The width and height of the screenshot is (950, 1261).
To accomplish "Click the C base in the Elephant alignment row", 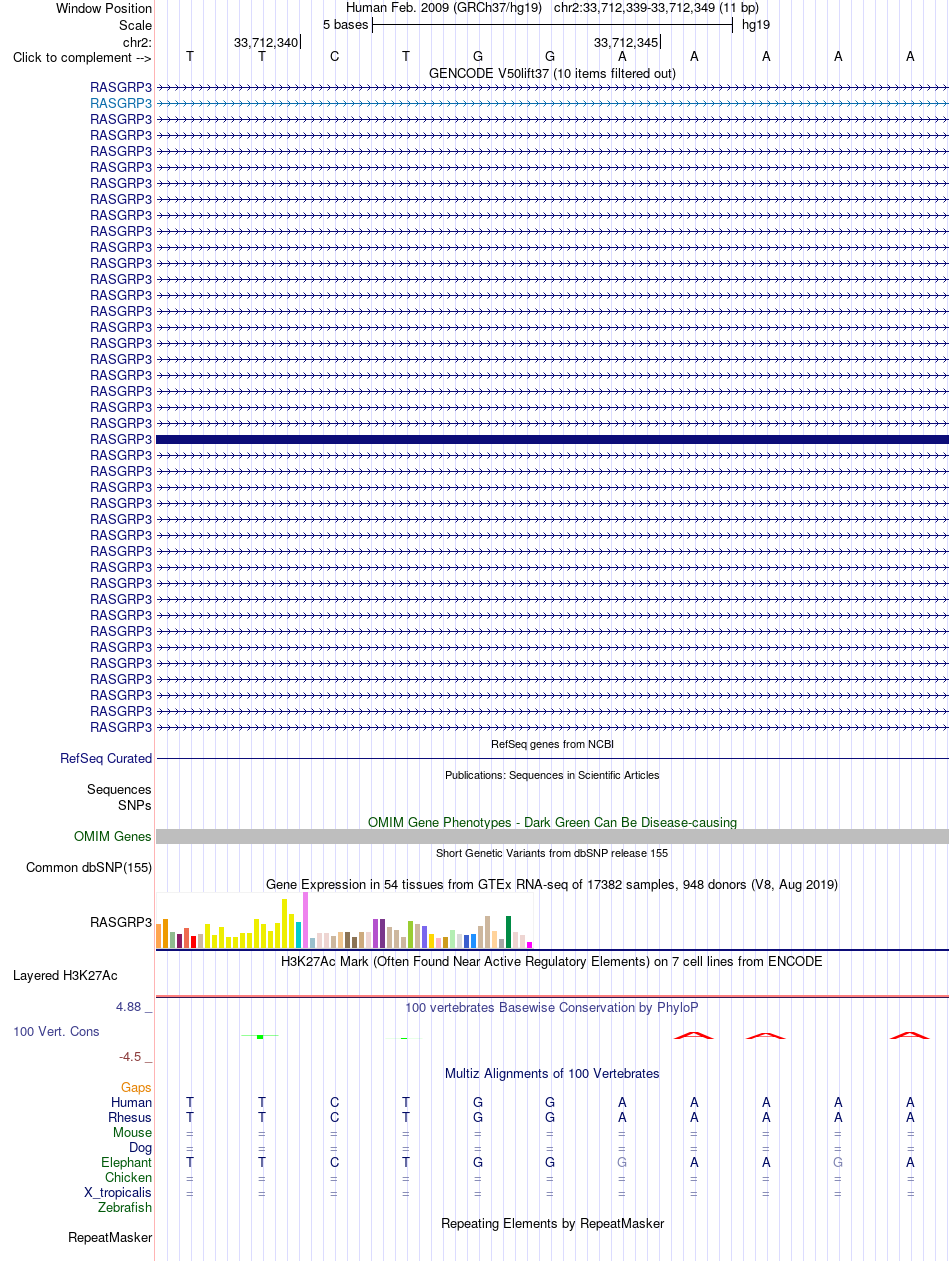I will tap(334, 1162).
